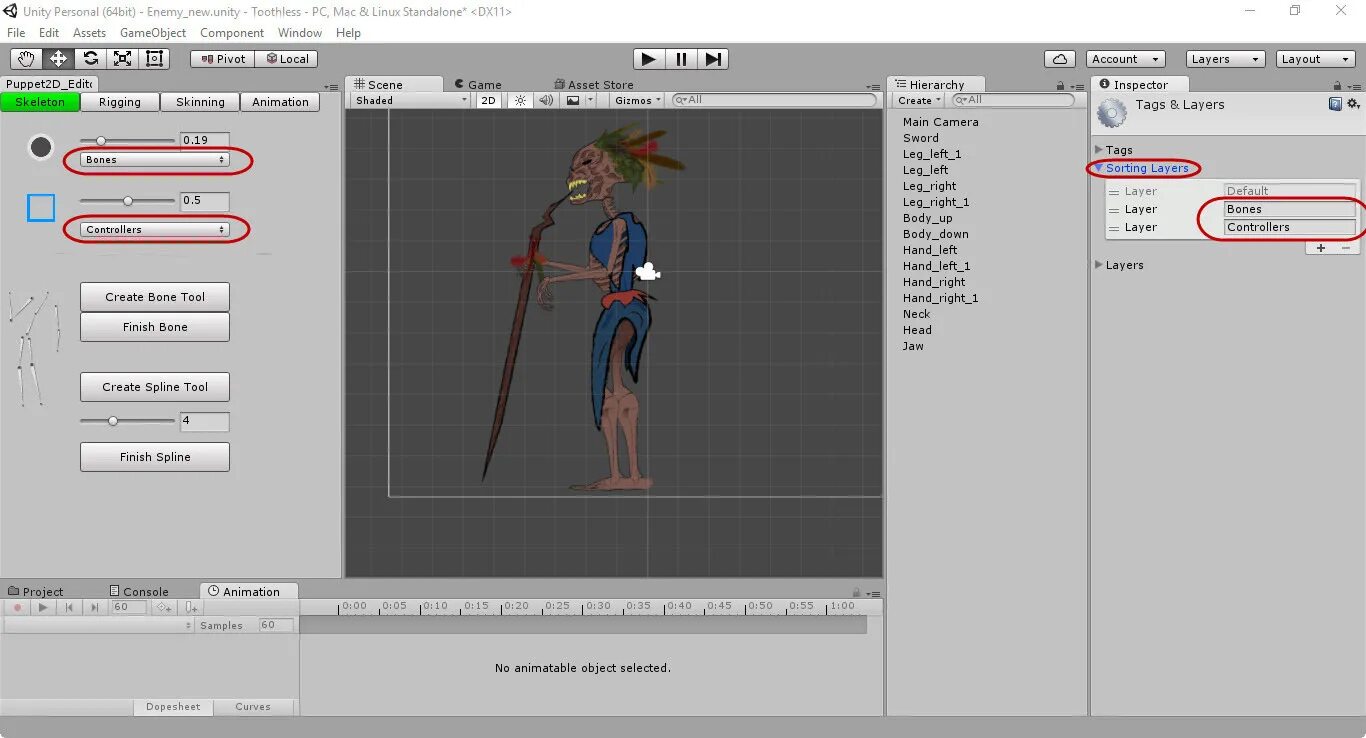Viewport: 1366px width, 738px height.
Task: Open the GameObject menu
Action: pyautogui.click(x=153, y=33)
